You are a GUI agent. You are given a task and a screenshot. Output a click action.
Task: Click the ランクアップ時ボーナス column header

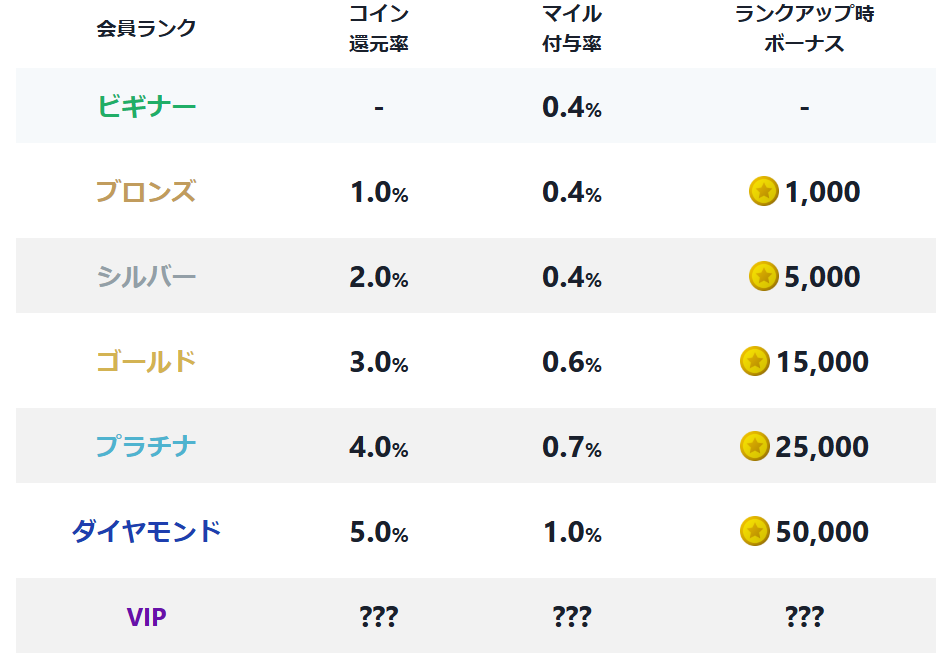(x=805, y=28)
